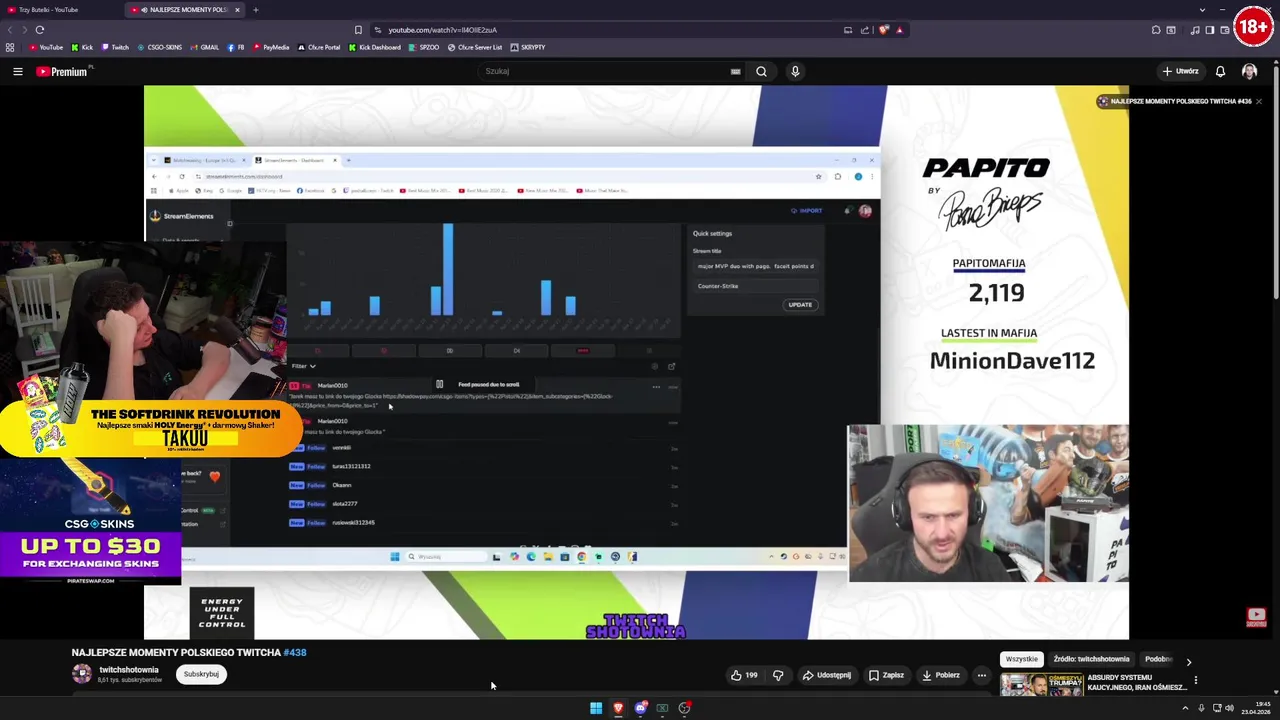Click the YouTube search magnifier button
The image size is (1280, 720).
[x=761, y=71]
